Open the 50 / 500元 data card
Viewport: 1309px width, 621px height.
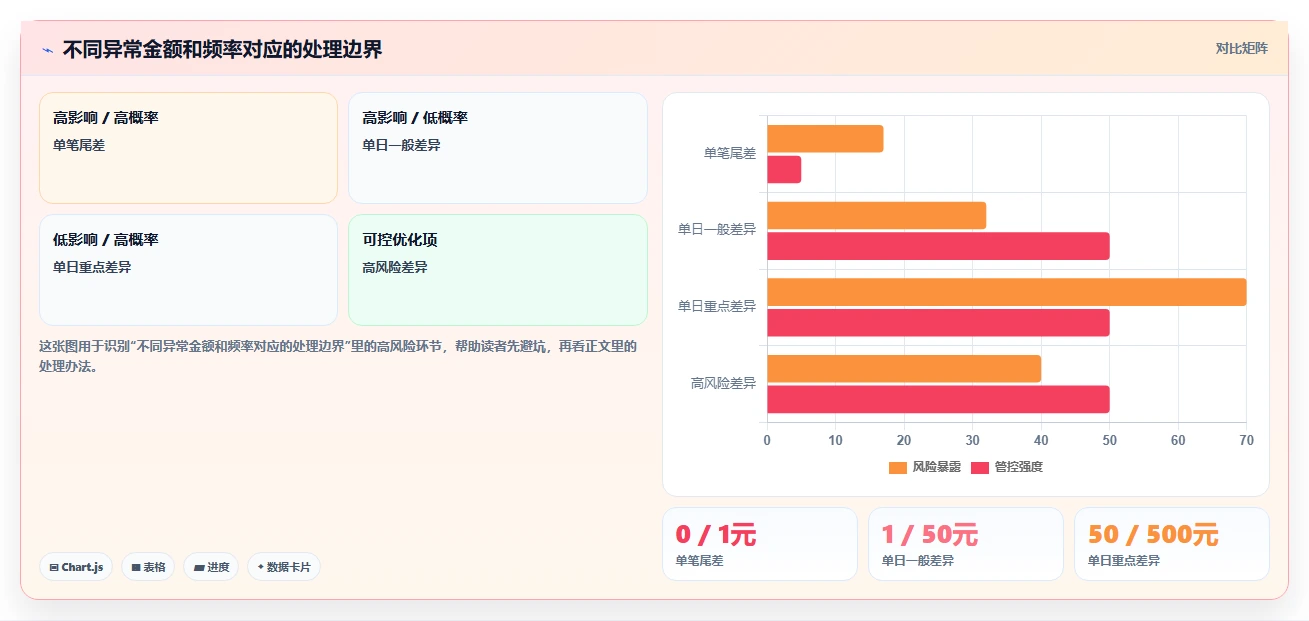(x=1172, y=544)
